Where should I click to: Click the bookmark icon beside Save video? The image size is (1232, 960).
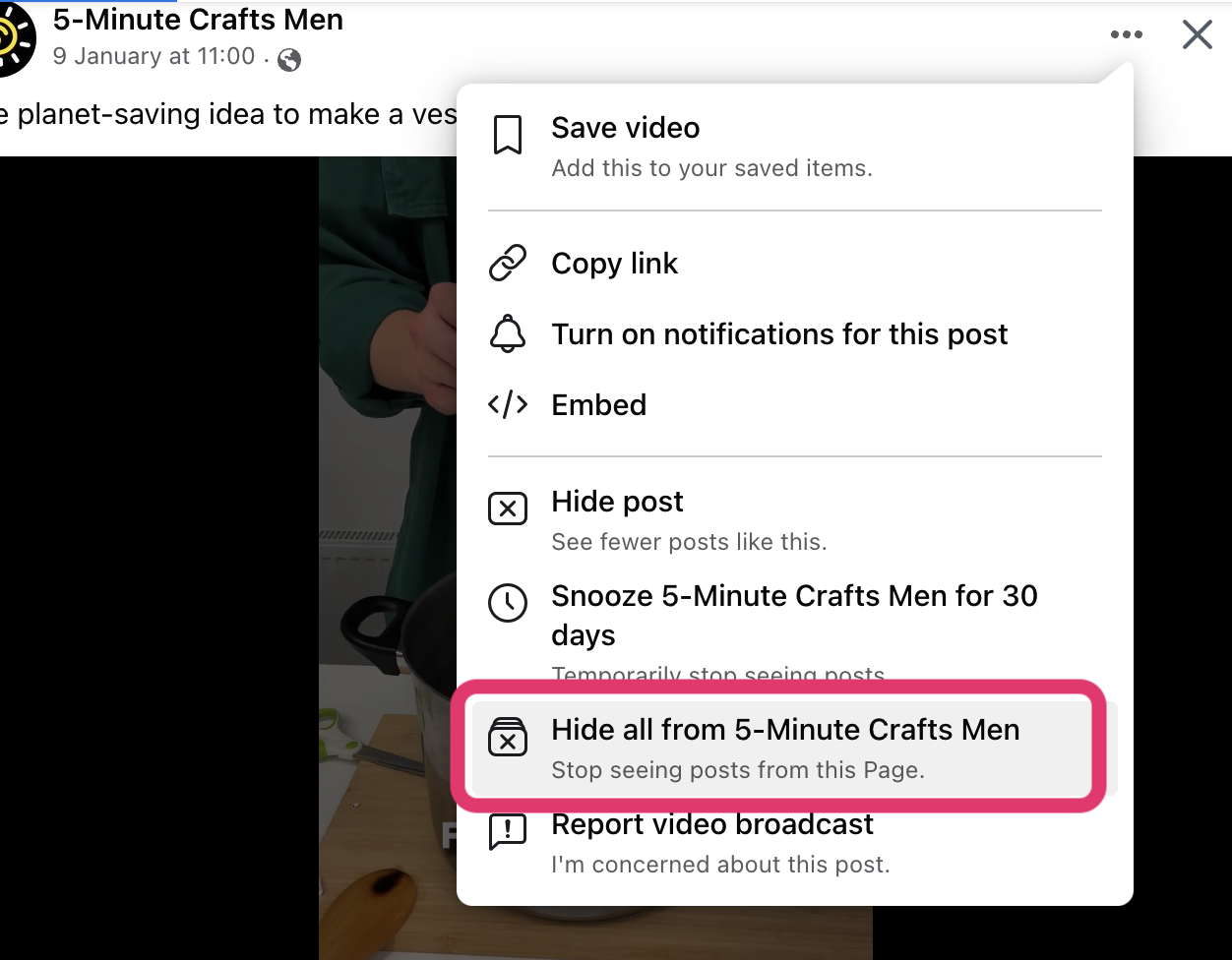click(x=508, y=136)
